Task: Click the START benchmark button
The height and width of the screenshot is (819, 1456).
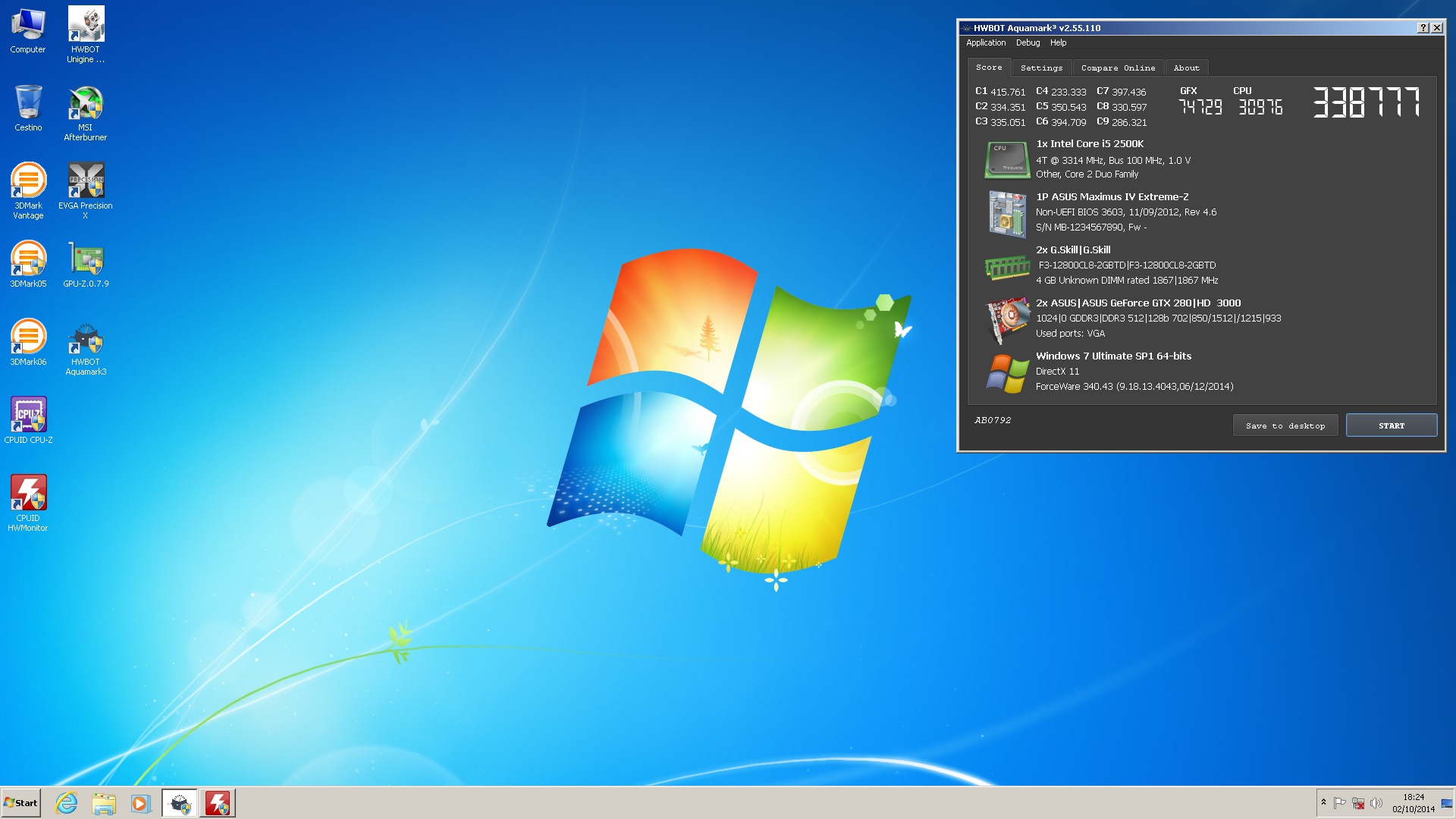Action: coord(1392,425)
